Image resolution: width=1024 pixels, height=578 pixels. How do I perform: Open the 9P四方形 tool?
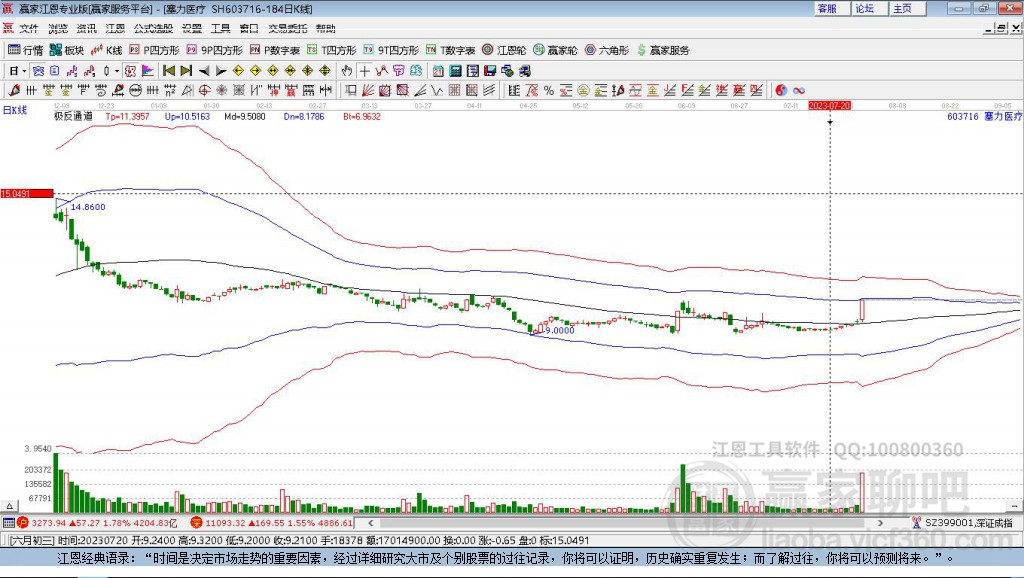[x=214, y=50]
